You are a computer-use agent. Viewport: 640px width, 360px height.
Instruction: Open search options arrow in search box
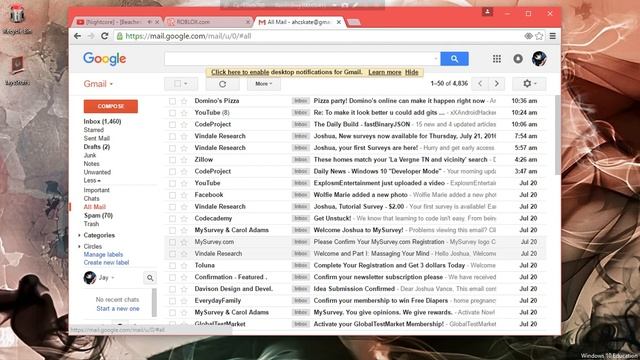(x=436, y=59)
